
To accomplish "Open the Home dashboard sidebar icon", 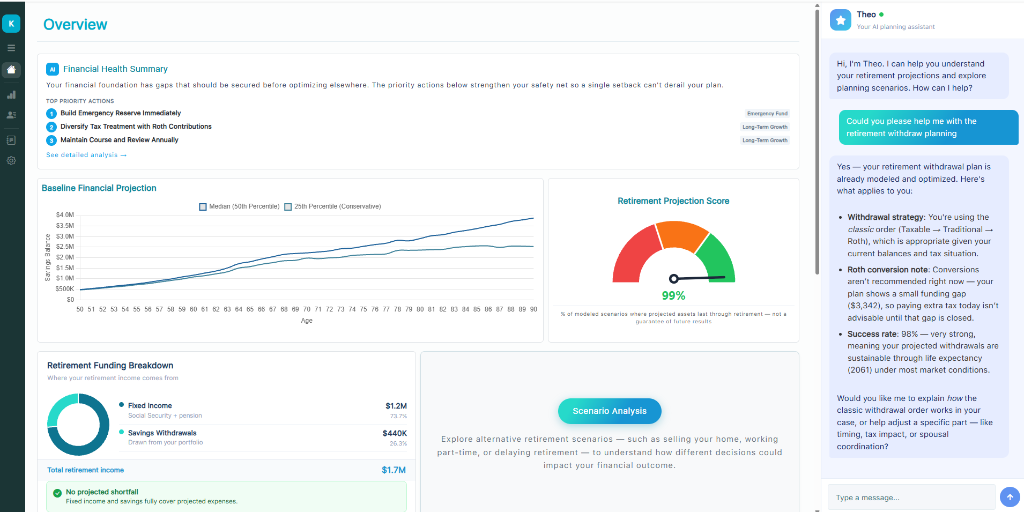I will click(x=11, y=70).
